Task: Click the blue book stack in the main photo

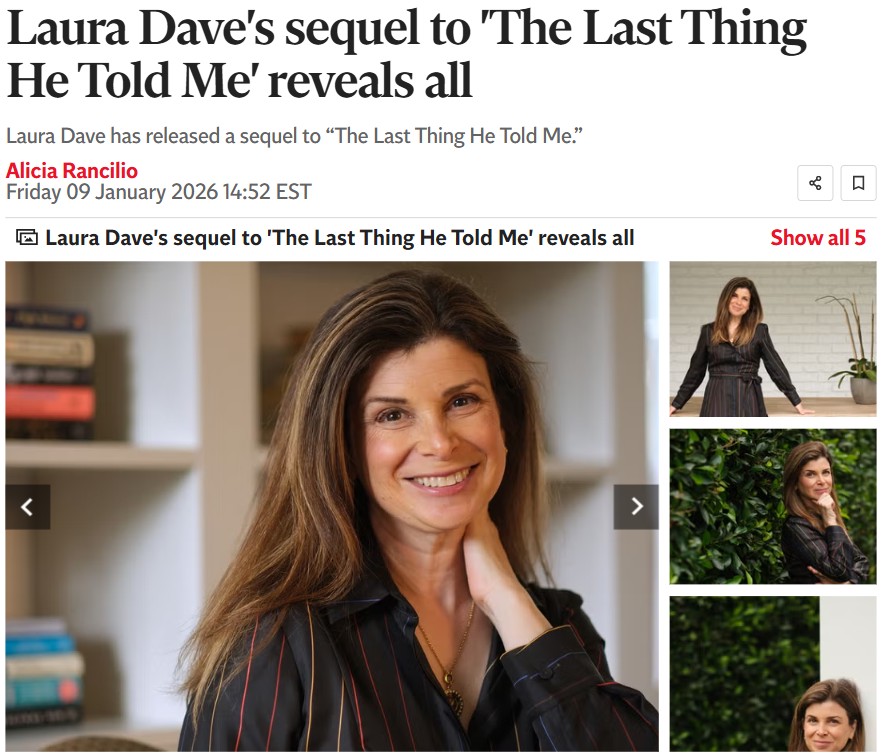Action: click(x=43, y=671)
